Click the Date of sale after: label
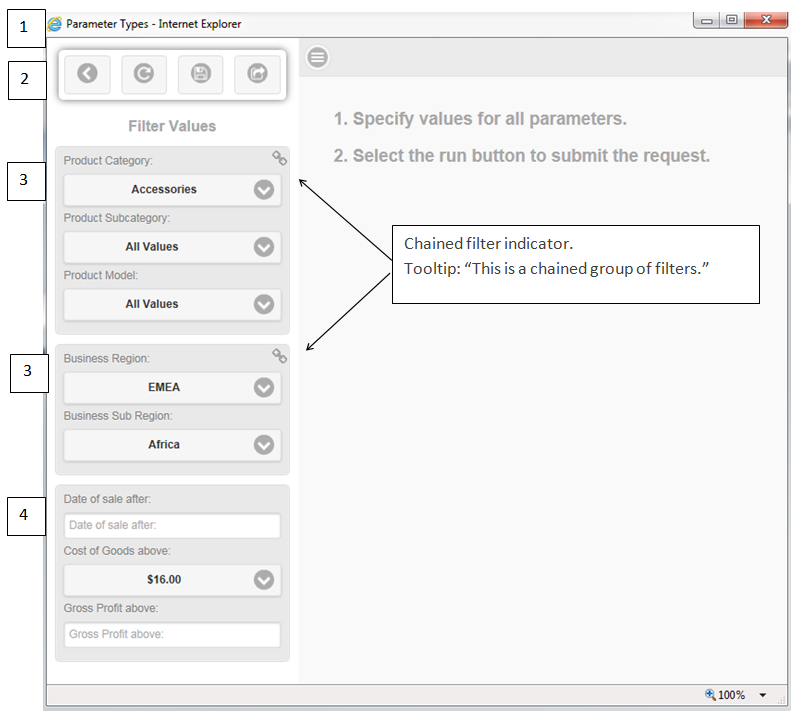 (x=107, y=499)
